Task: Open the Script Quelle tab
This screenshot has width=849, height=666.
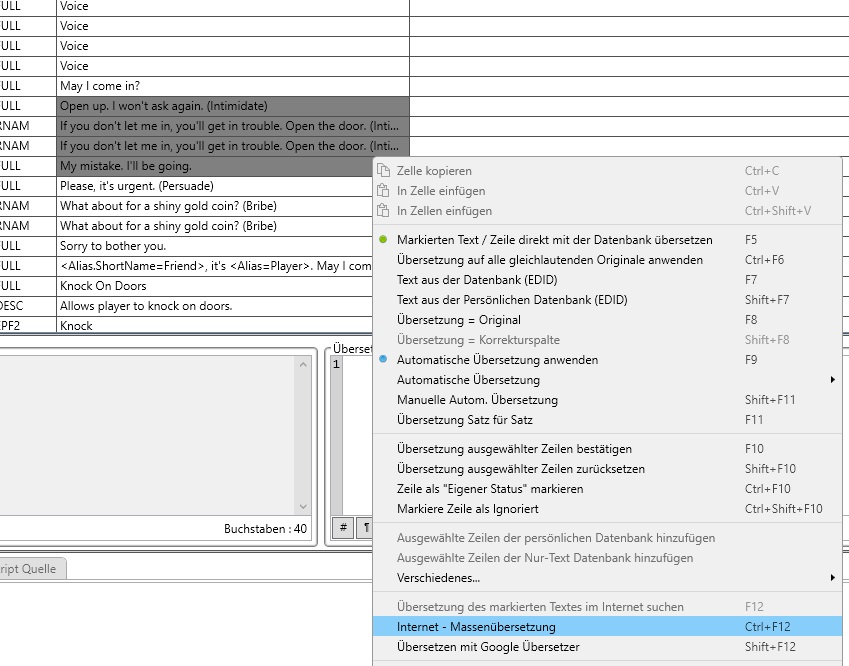Action: (32, 568)
